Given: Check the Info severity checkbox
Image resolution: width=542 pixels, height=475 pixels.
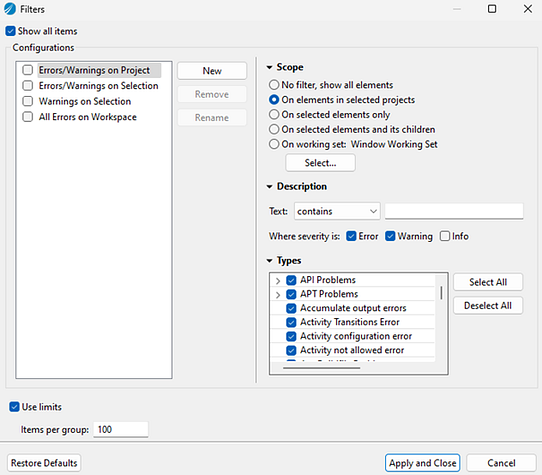Looking at the screenshot, I should (x=445, y=236).
